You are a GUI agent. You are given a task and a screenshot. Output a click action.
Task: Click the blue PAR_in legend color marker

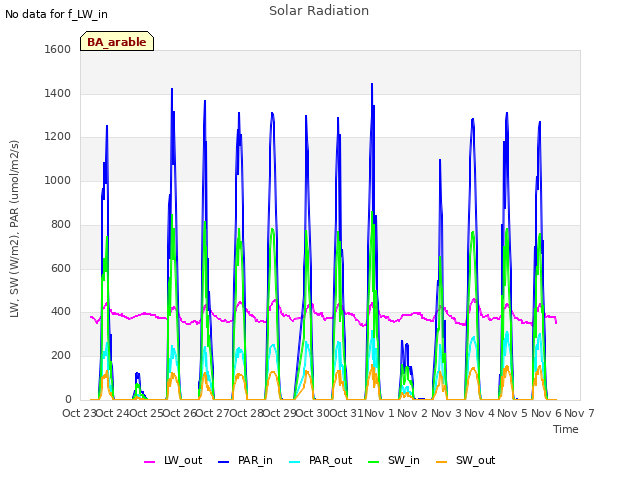pos(224,462)
